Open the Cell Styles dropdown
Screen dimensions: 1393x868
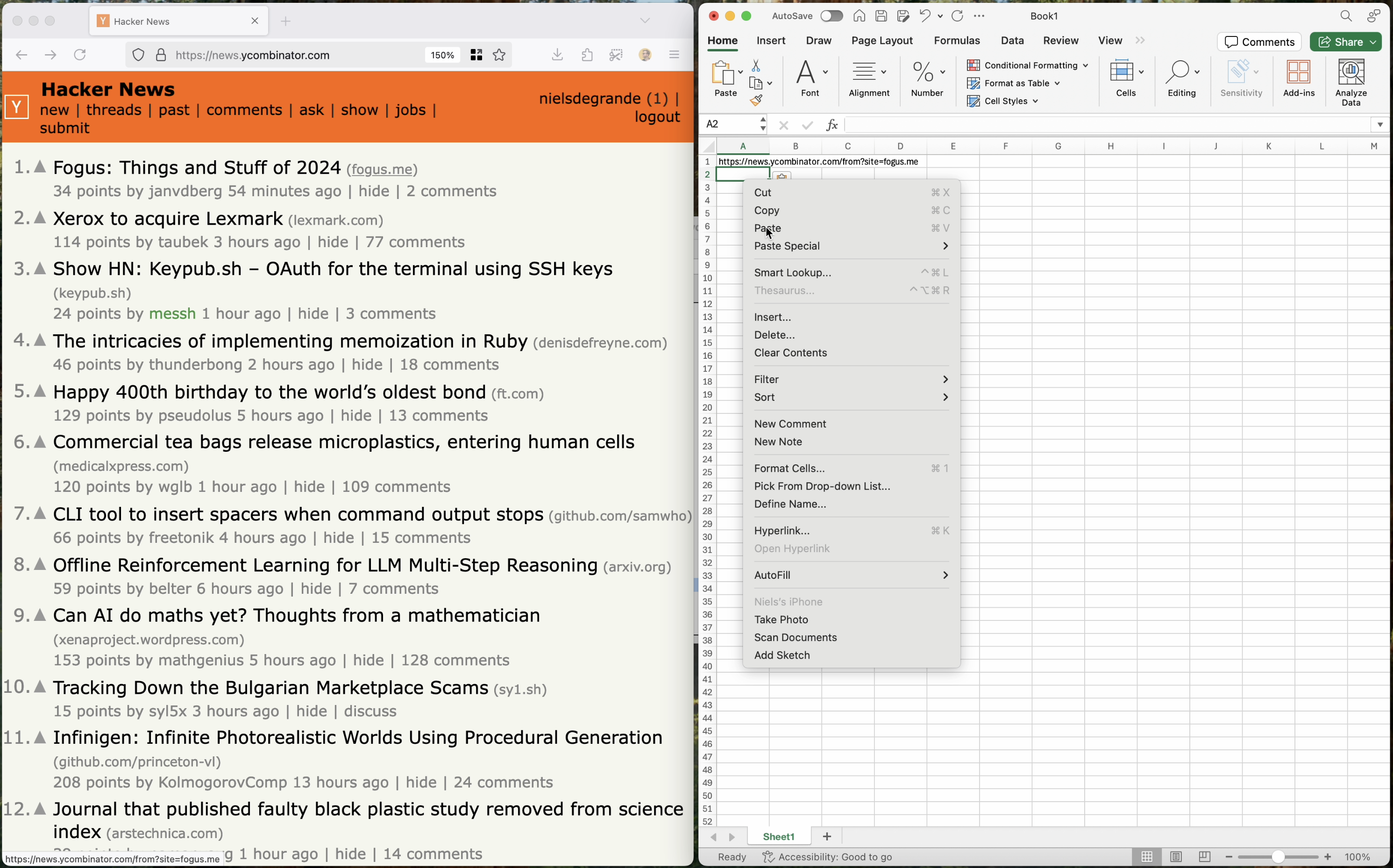(1002, 101)
